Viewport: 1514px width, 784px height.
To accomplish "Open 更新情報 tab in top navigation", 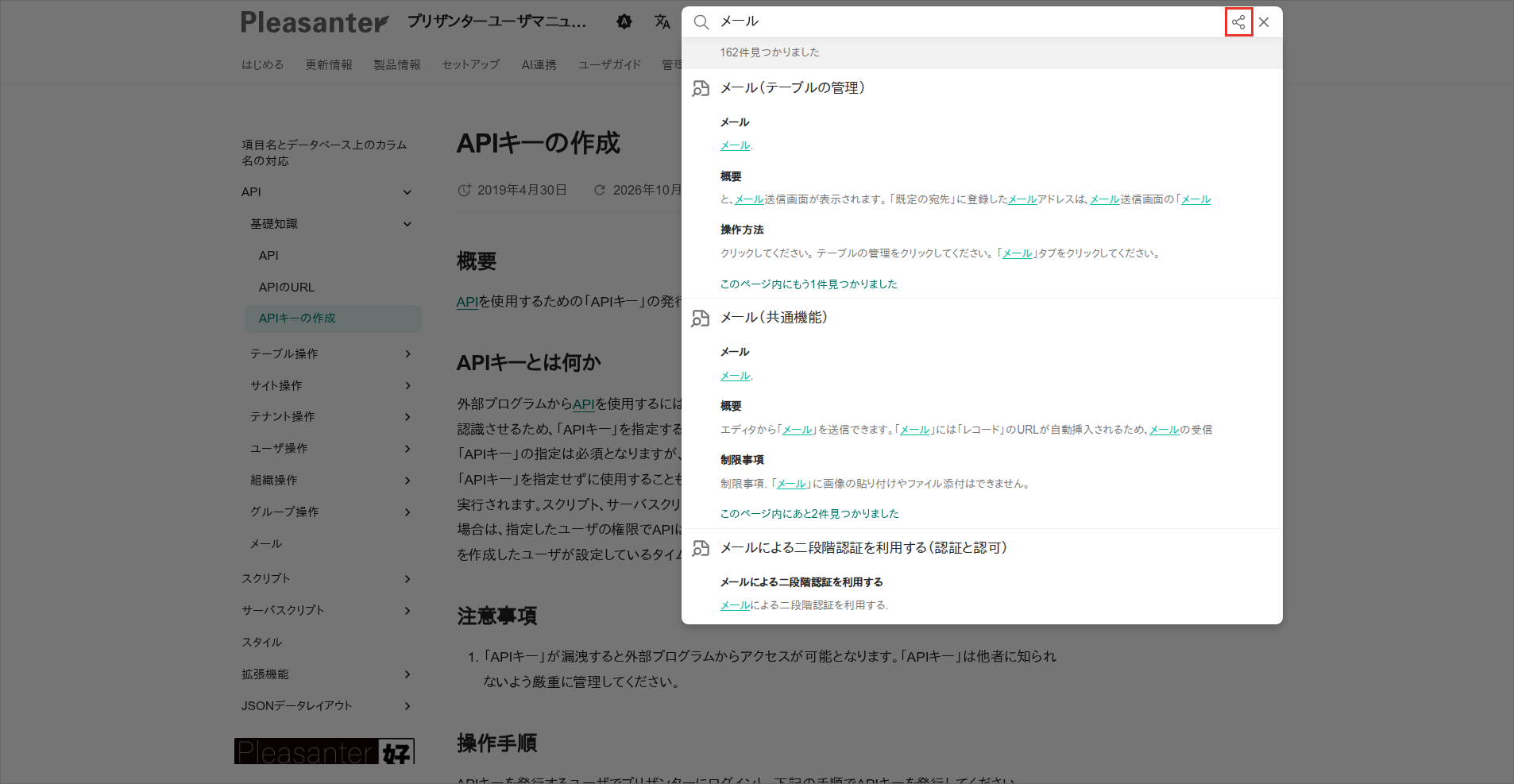I will 329,64.
